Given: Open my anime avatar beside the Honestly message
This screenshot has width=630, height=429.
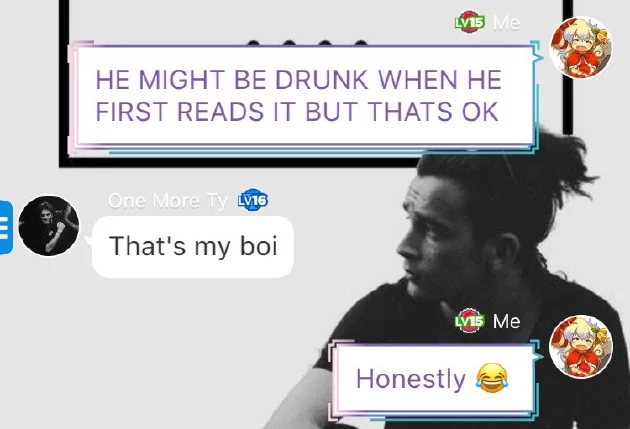Looking at the screenshot, I should tap(581, 347).
